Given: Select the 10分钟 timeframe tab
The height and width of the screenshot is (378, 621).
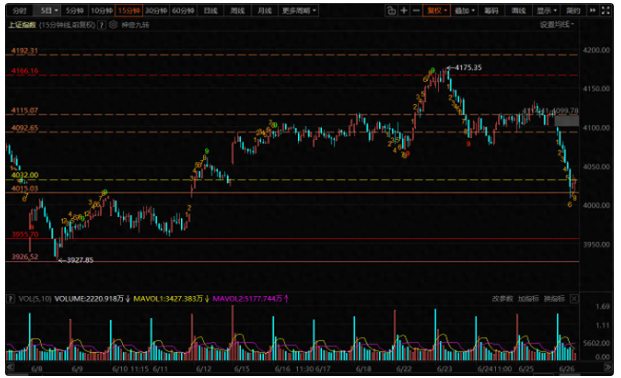Looking at the screenshot, I should coord(102,11).
